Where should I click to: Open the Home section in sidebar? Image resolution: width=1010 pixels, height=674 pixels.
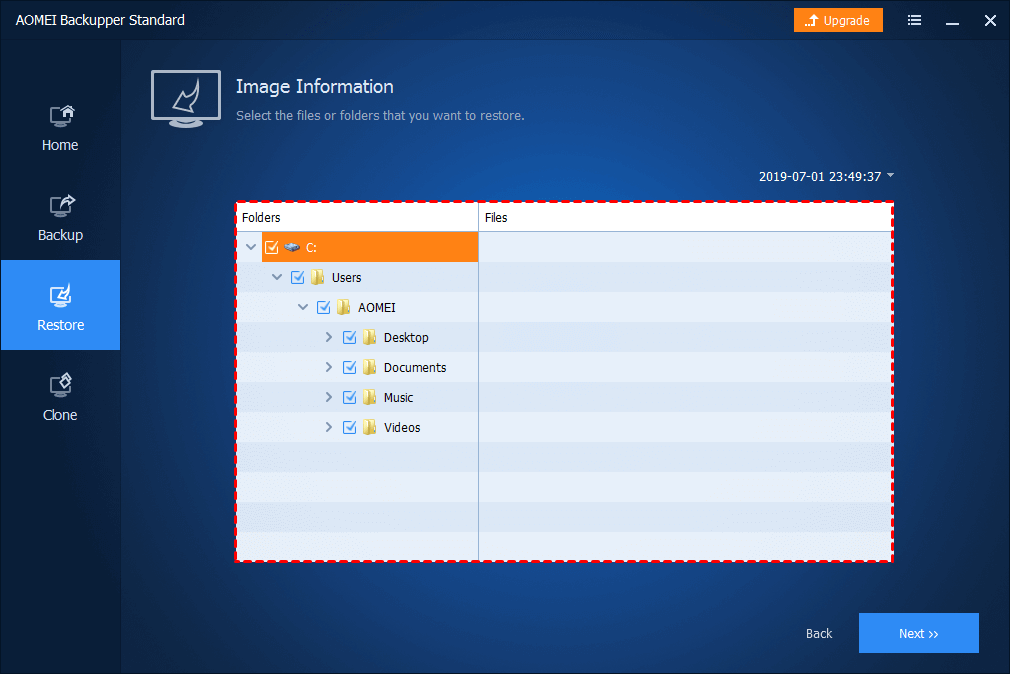60,129
